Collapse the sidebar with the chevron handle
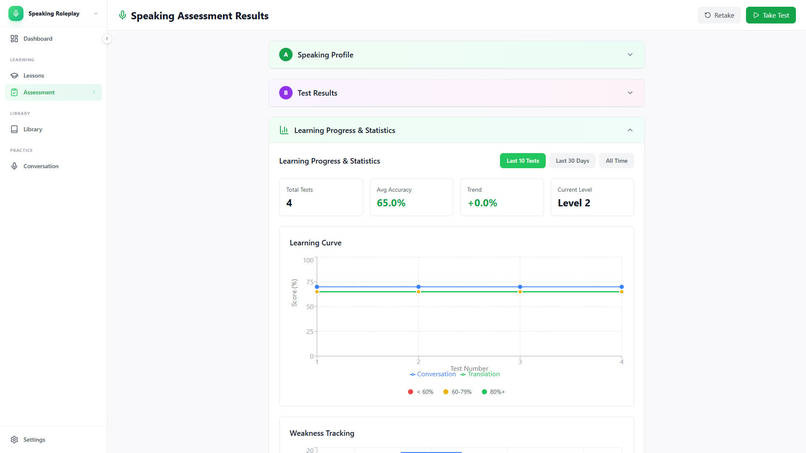 tap(107, 39)
